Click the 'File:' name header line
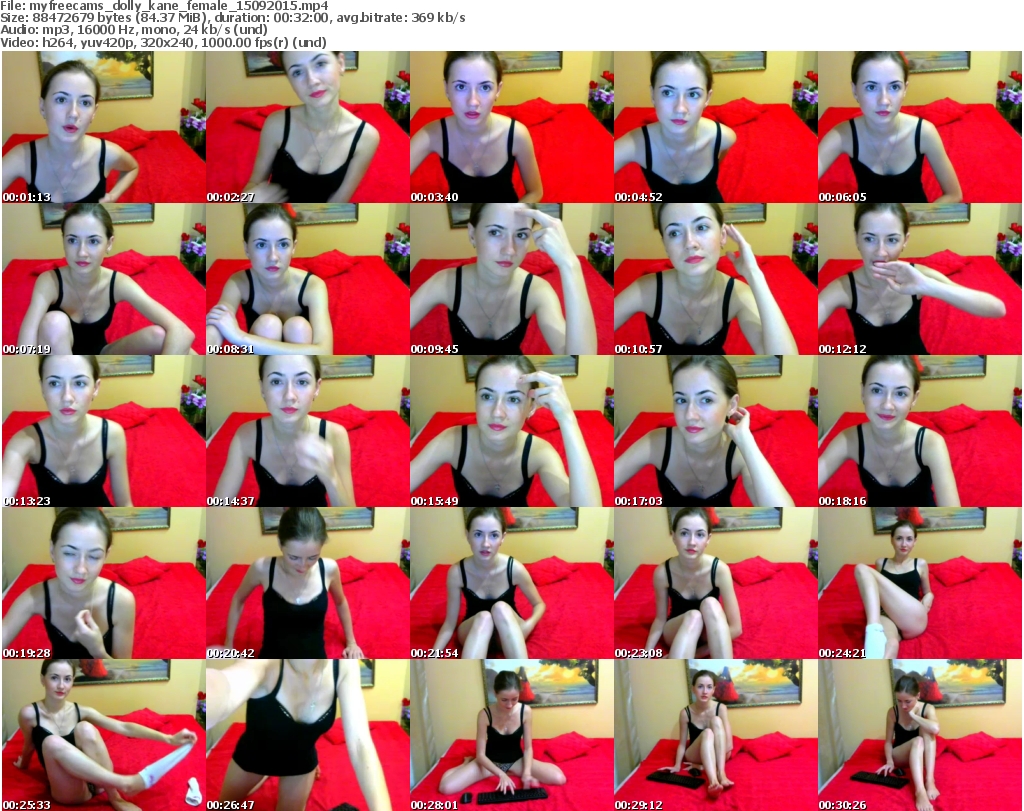The image size is (1024, 811). (x=165, y=6)
